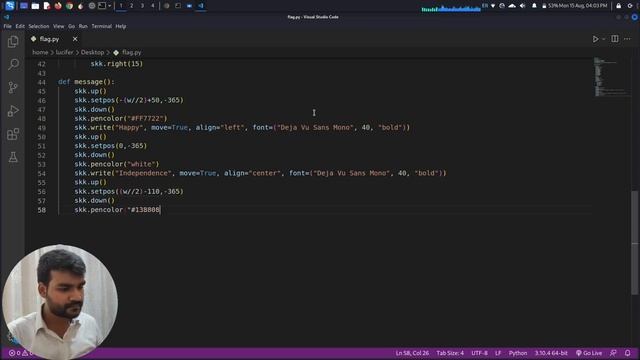Viewport: 640px width, 360px height.
Task: Click the "Independence" string on line 54
Action: pos(143,173)
